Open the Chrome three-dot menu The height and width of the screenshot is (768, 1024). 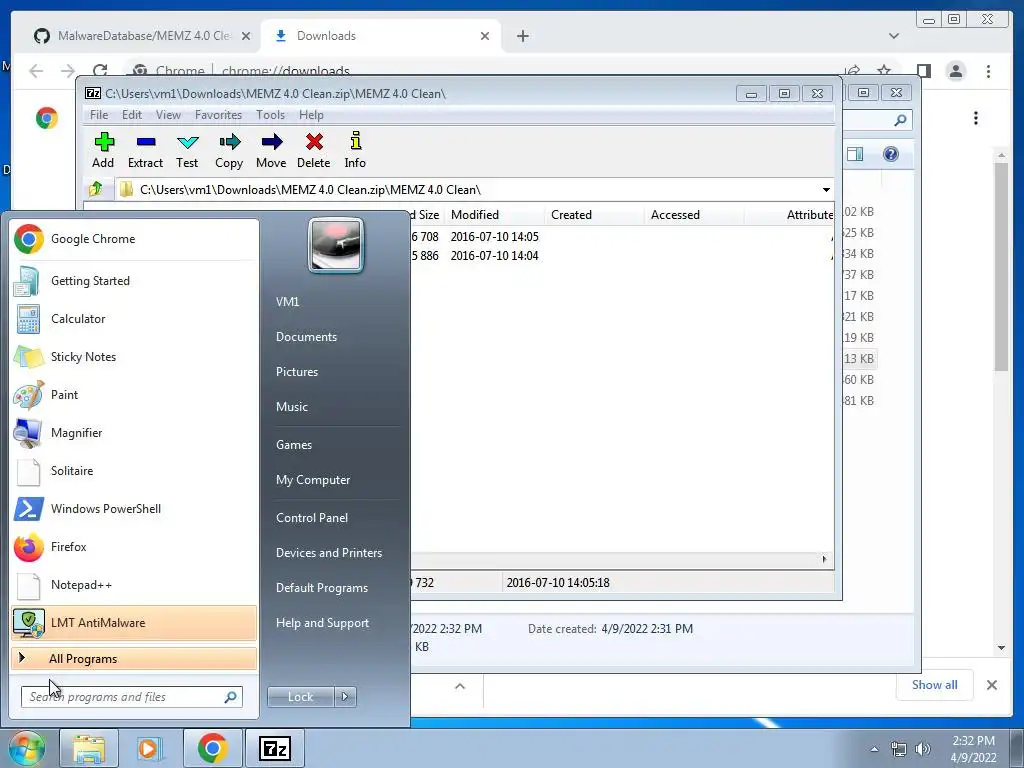[x=988, y=71]
